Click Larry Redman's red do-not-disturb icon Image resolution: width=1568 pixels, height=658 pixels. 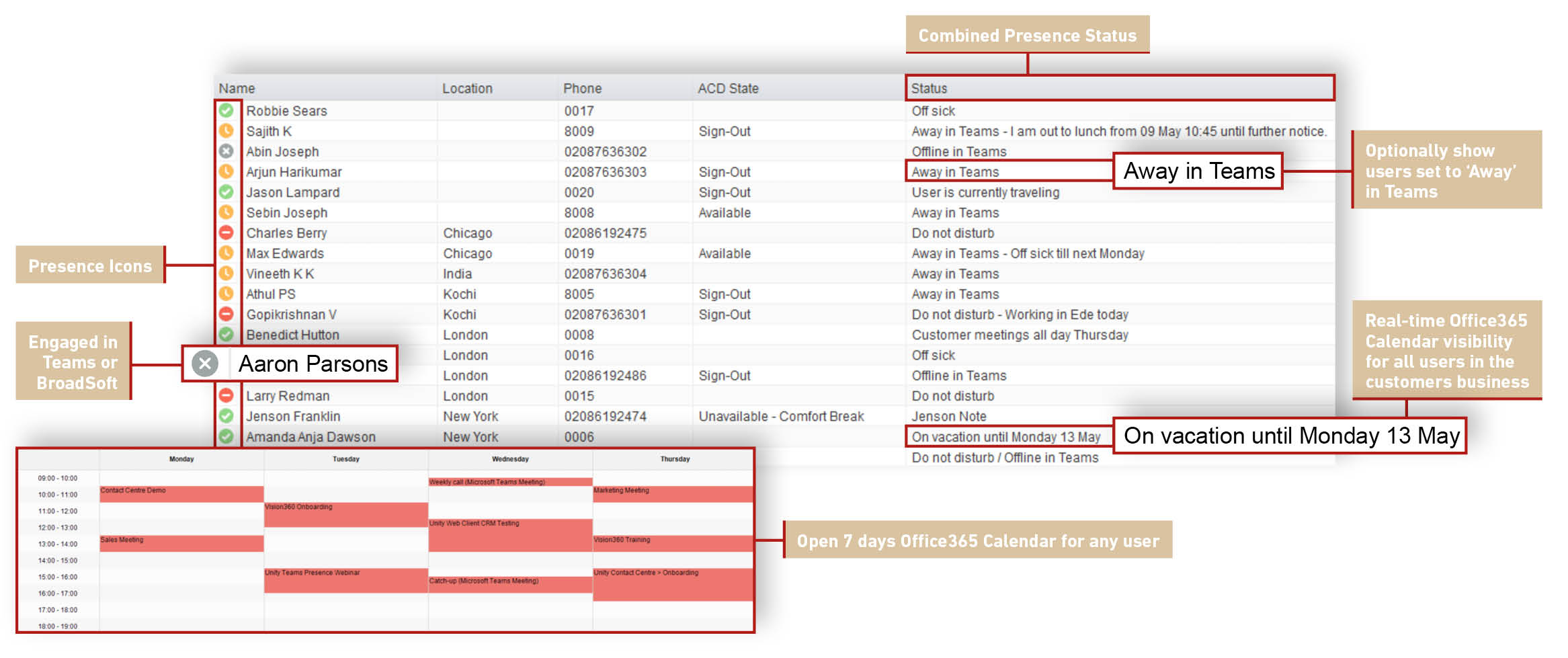tap(226, 395)
